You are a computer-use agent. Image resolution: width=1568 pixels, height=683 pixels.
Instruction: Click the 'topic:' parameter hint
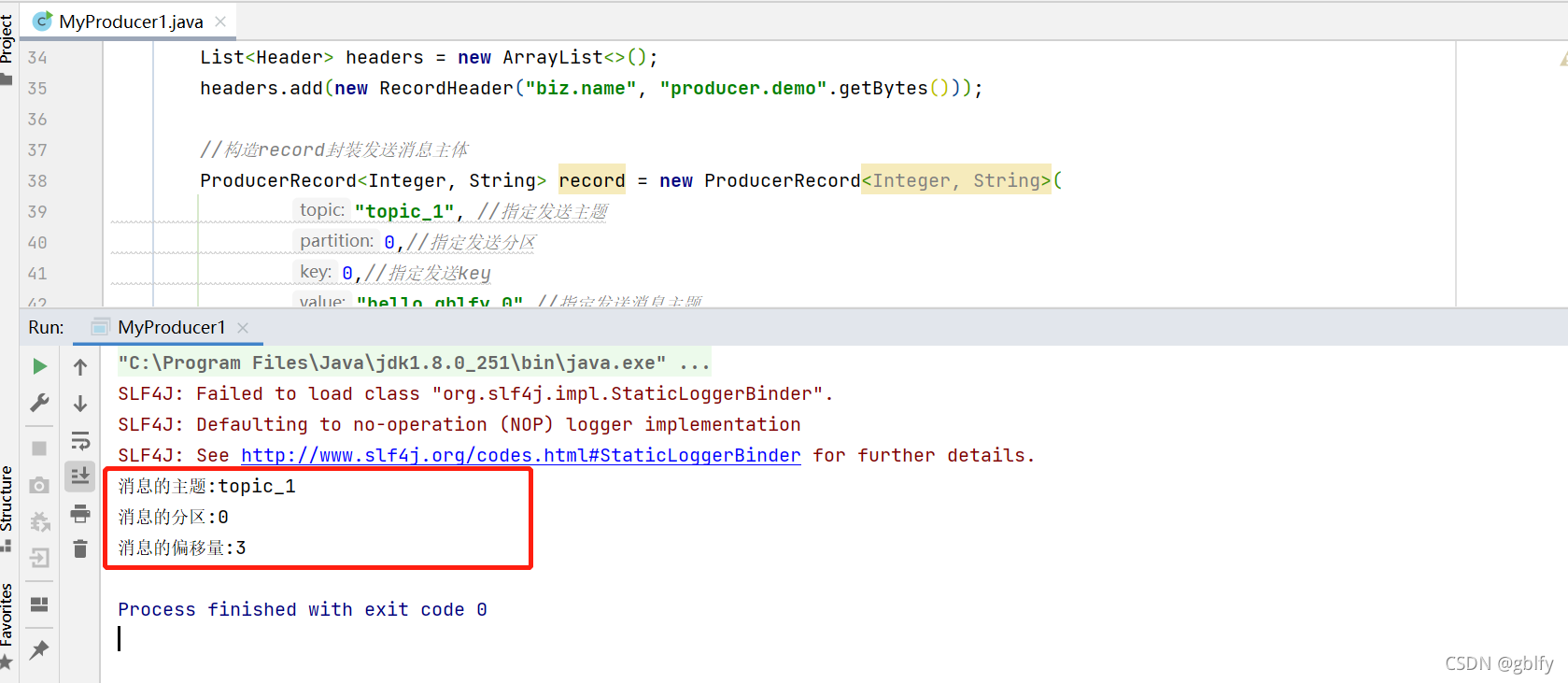tap(322, 210)
